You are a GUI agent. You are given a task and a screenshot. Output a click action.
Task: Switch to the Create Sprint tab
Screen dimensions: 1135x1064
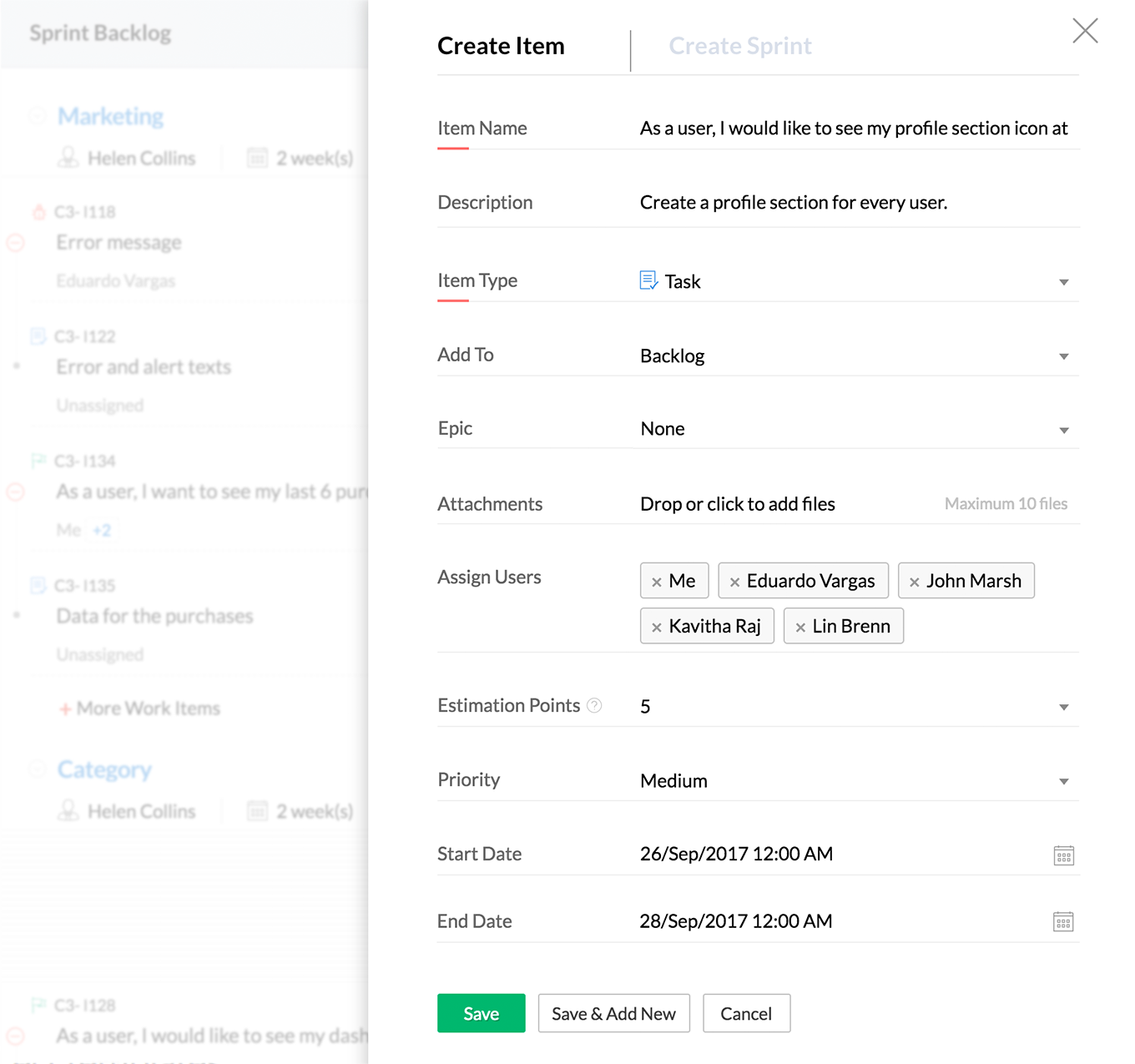coord(739,46)
